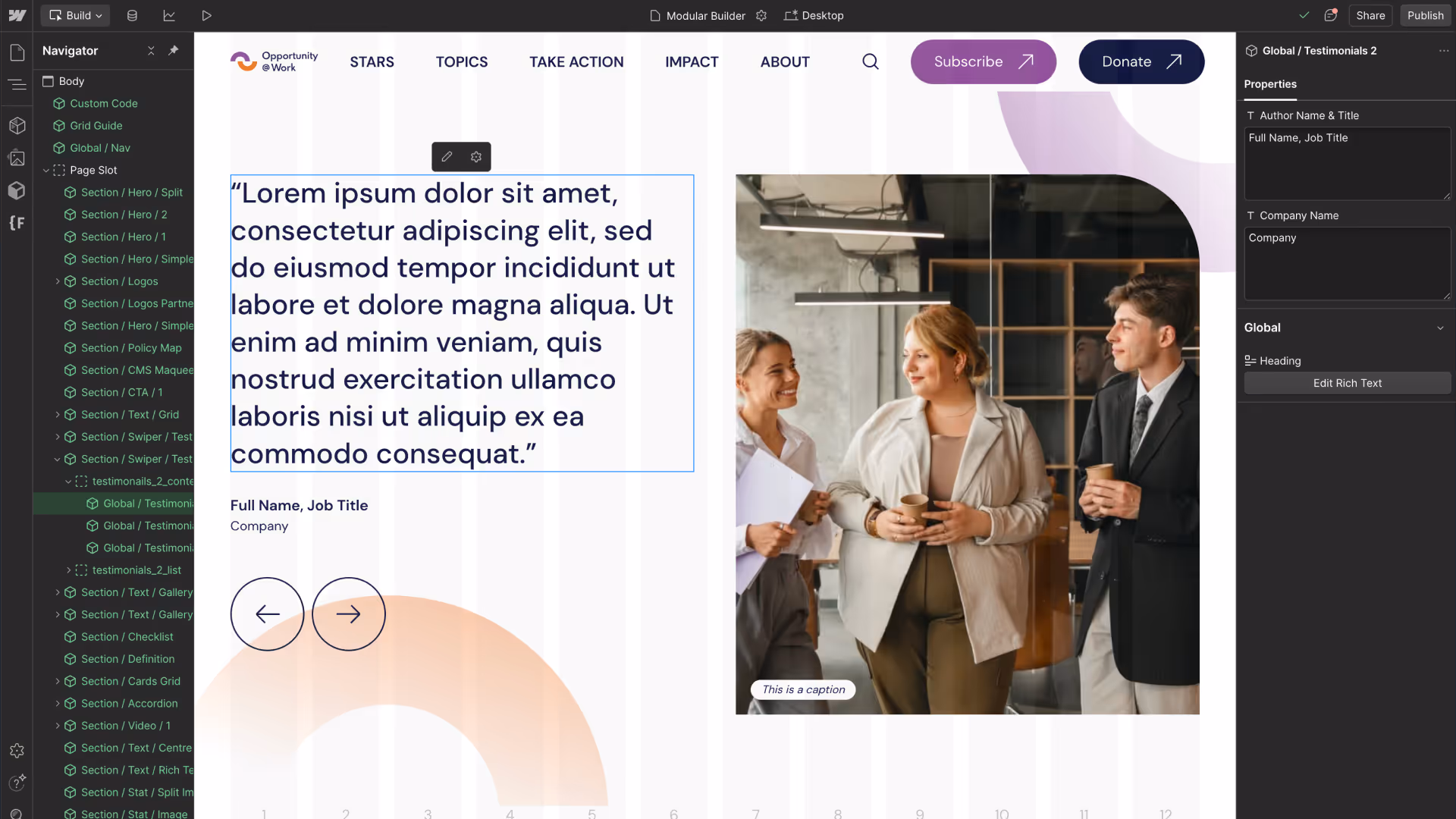Collapse all with Navigator collapse icon

pos(151,50)
